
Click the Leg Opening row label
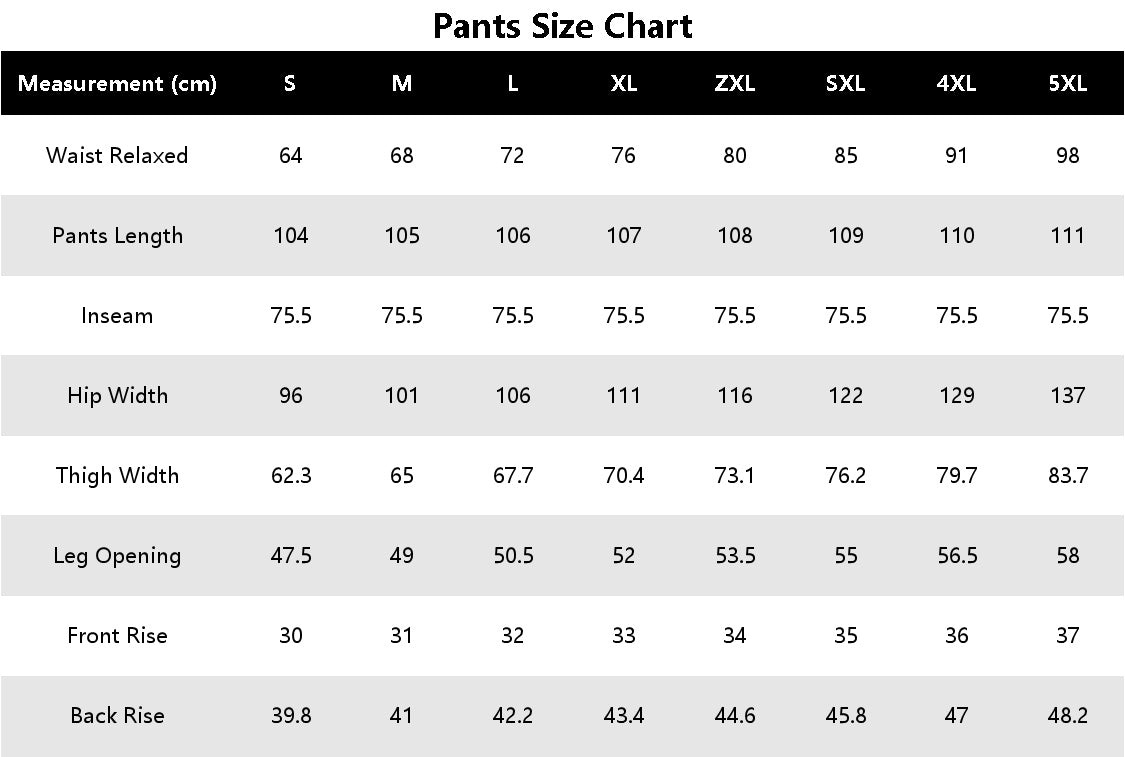117,556
